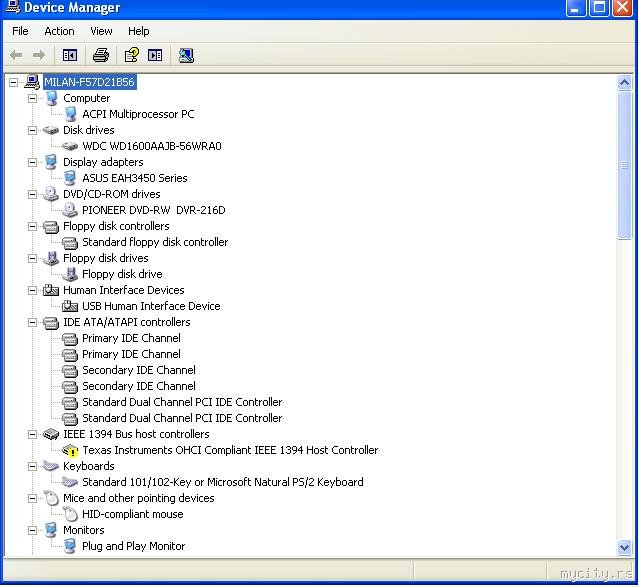Click the USB Human Interface Device icon
The image size is (639, 587).
point(70,306)
